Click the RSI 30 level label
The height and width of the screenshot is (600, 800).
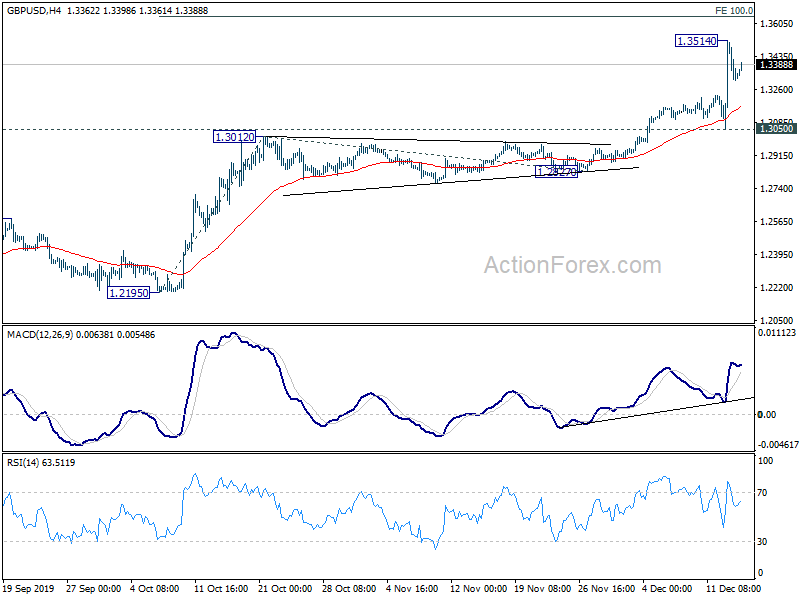pos(762,541)
